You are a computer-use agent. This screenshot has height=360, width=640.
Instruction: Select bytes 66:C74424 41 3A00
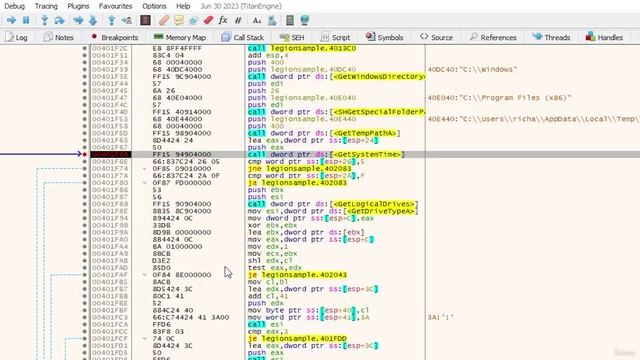tap(191, 317)
